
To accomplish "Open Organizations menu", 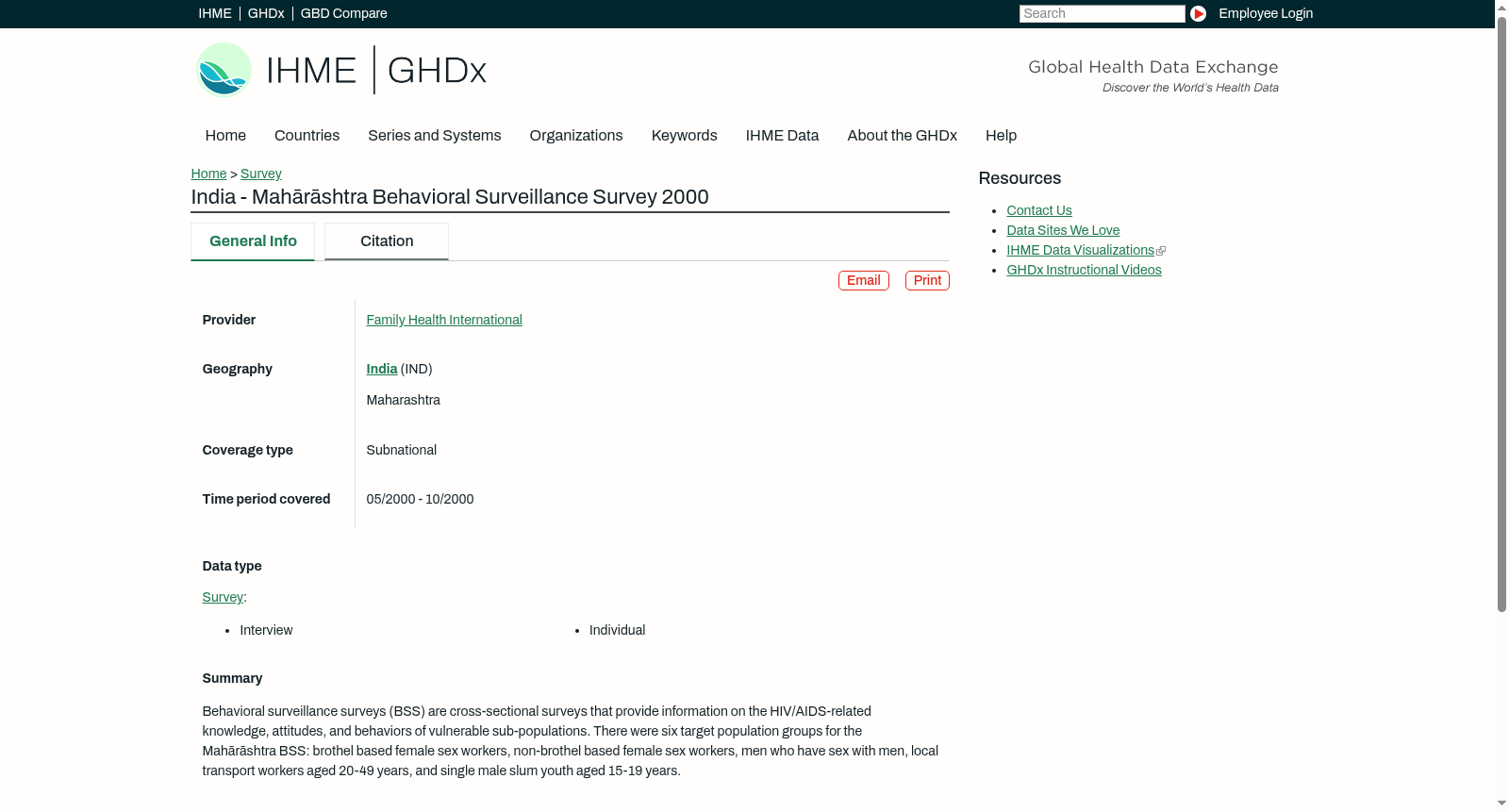I will (576, 136).
